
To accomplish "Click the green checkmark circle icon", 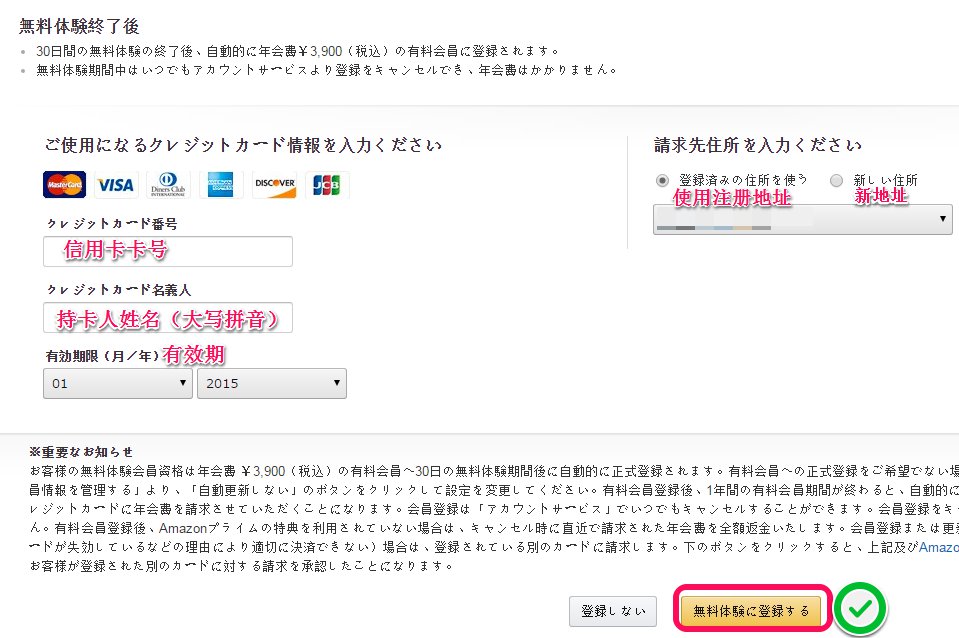I will 860,609.
